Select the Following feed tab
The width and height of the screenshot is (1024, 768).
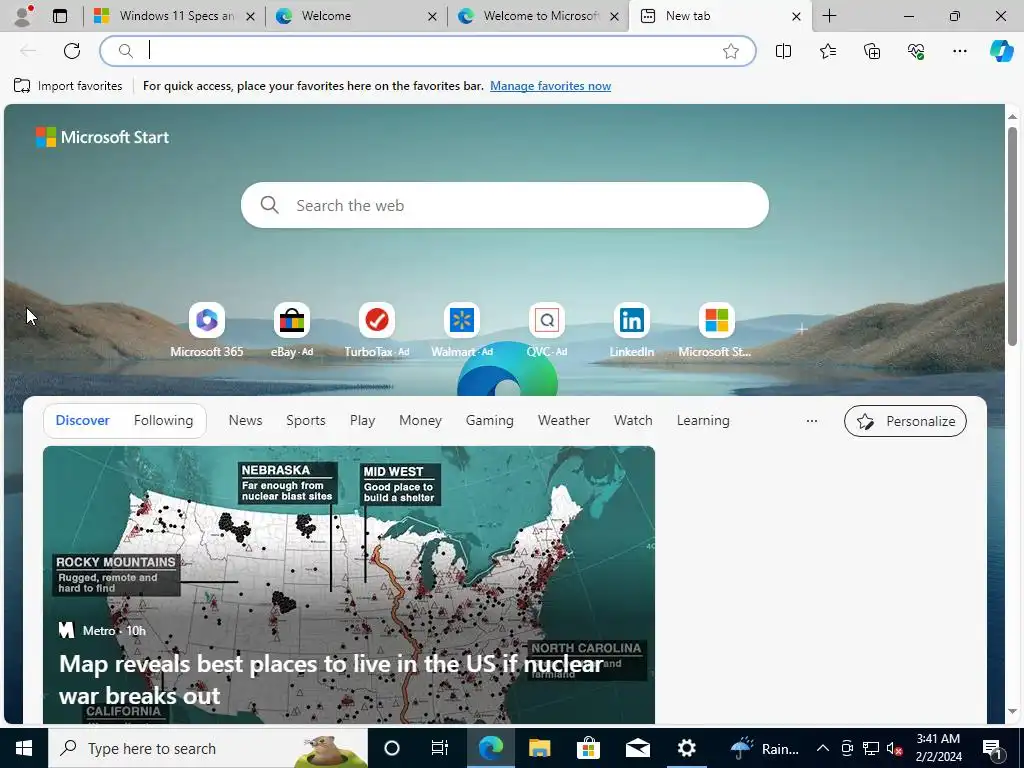click(x=163, y=421)
